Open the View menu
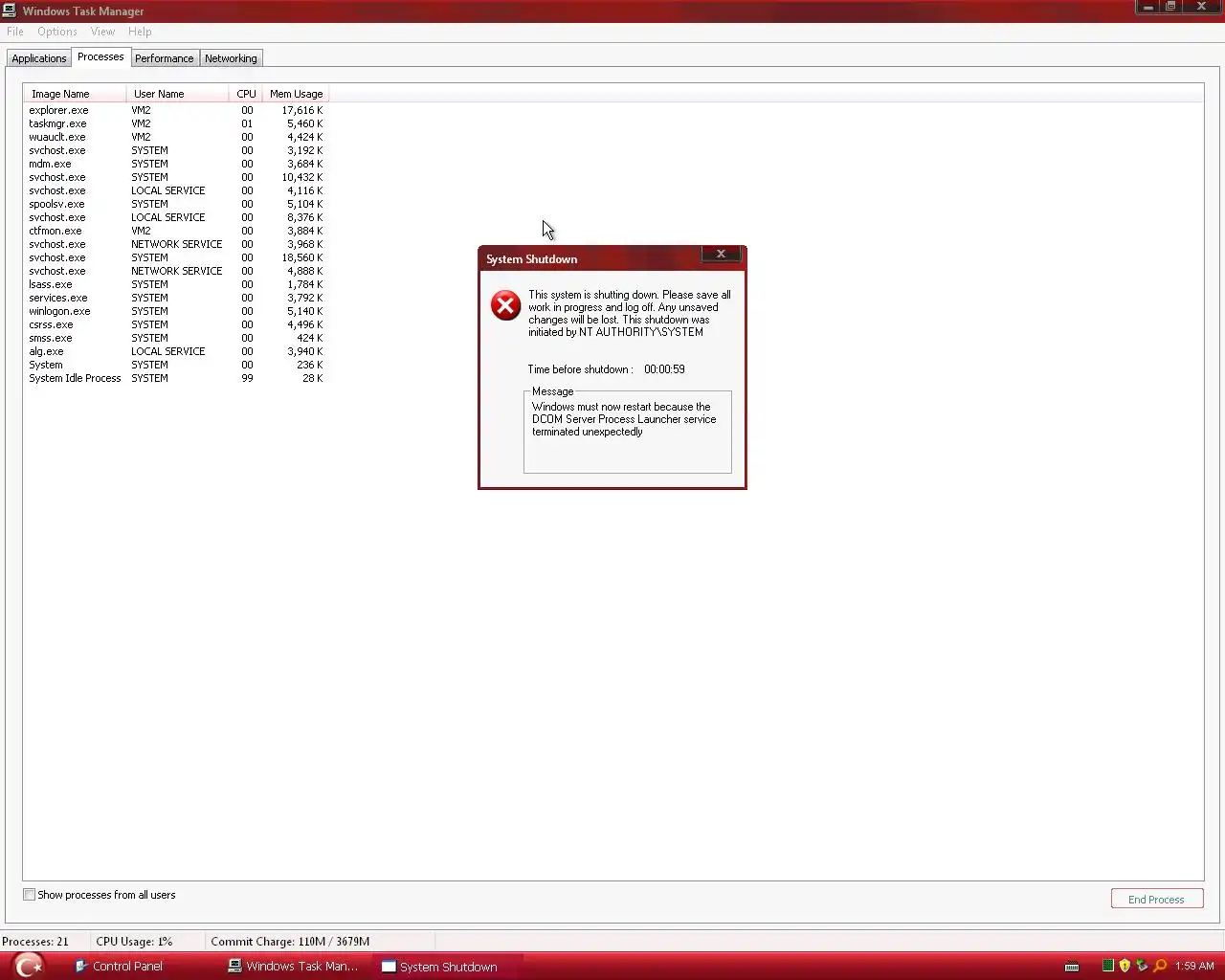Screen dimensions: 1225x980 coord(102,32)
